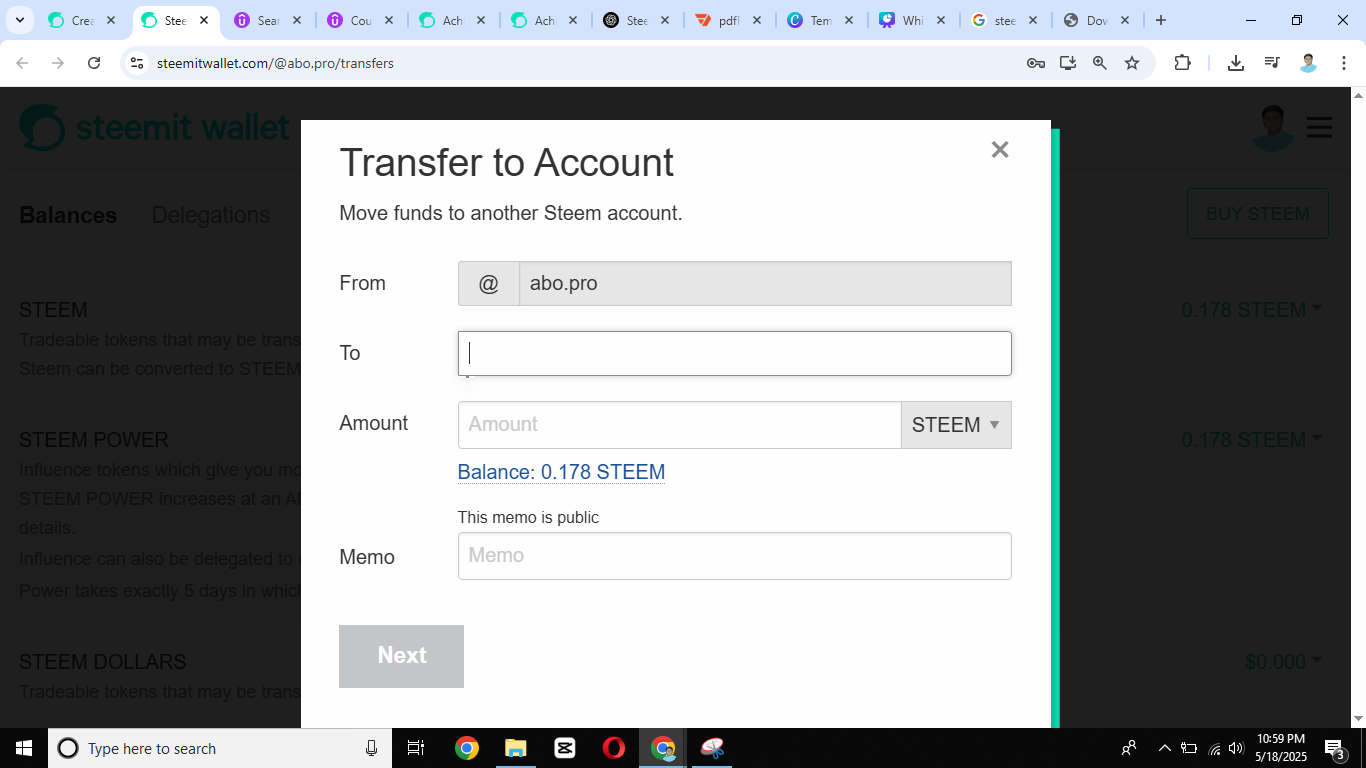
Task: Open the page zoom magnifier icon
Action: pos(1100,63)
